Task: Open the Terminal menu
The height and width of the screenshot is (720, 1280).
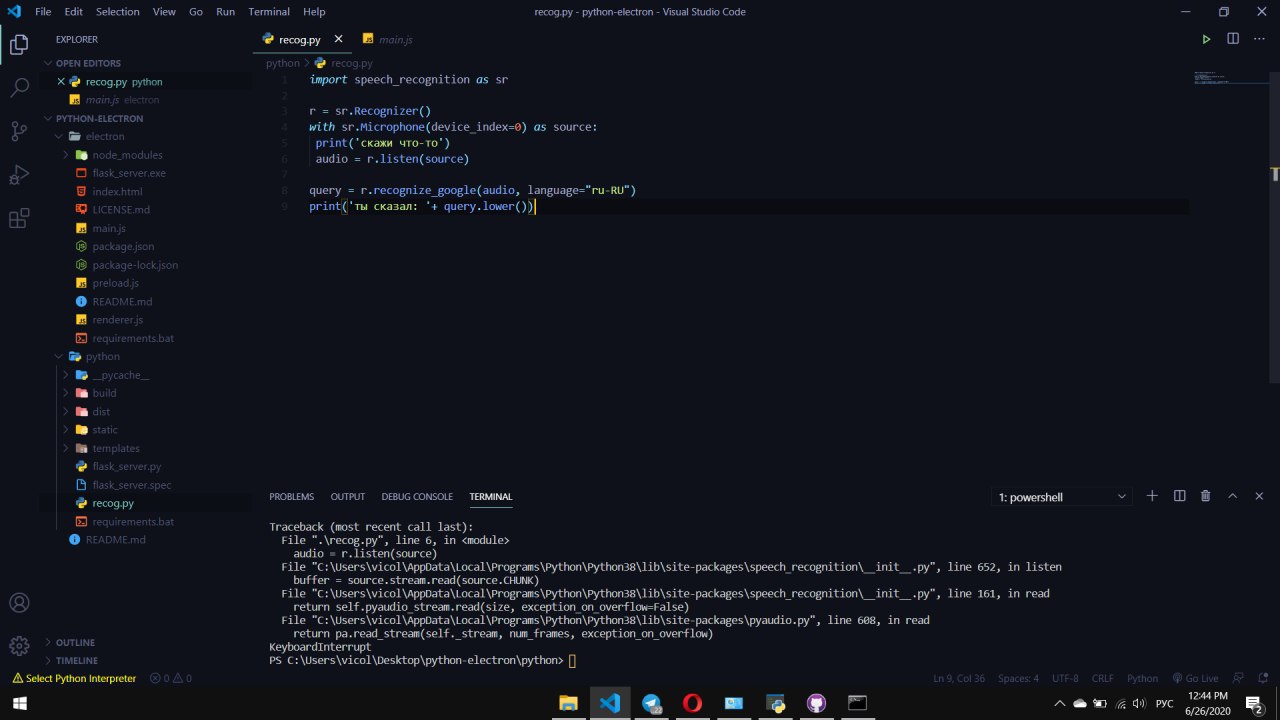Action: (269, 12)
